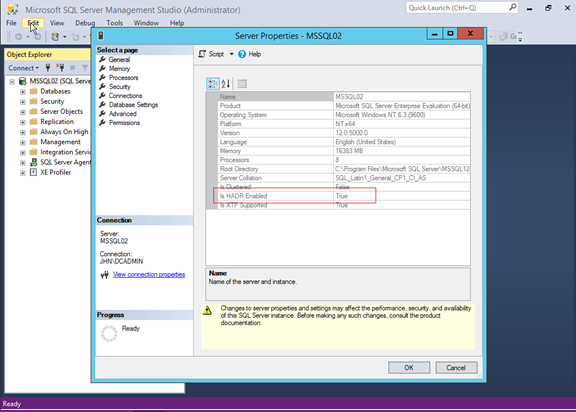
Task: Click the Property Pages icon
Action: 242,84
